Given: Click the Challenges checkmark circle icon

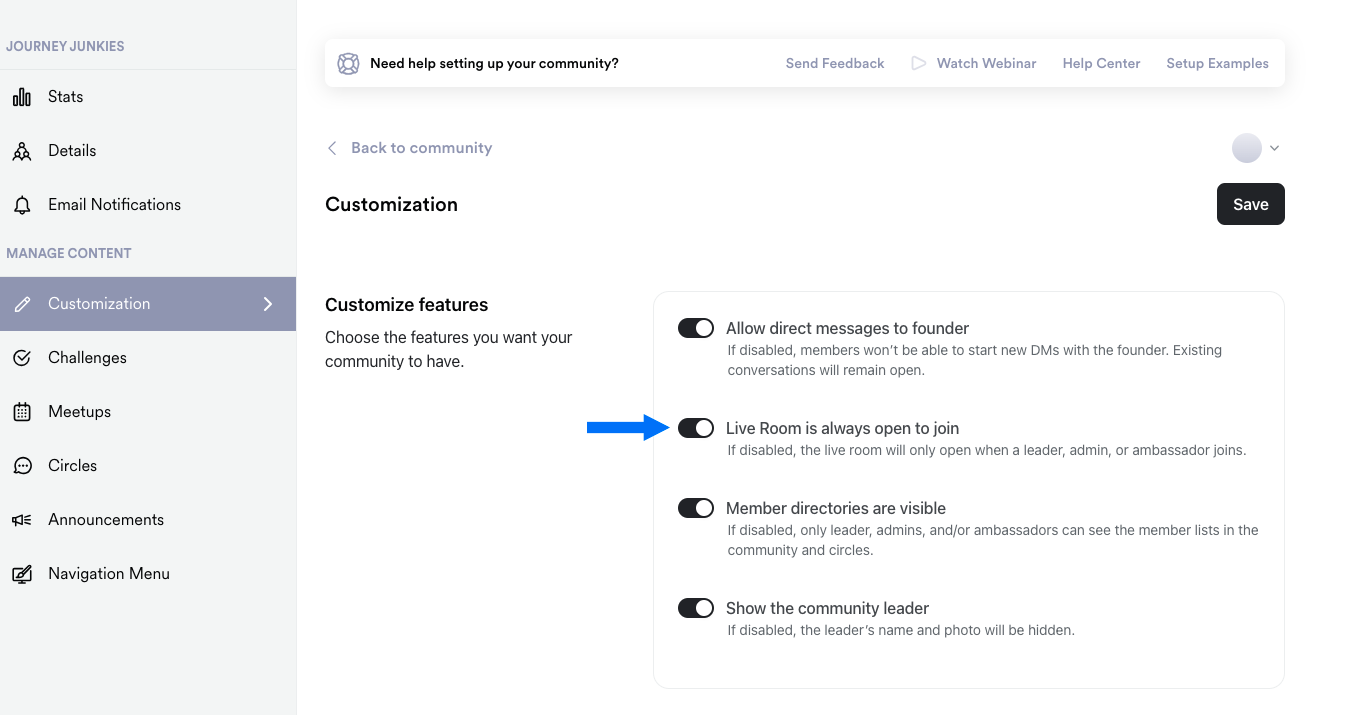Looking at the screenshot, I should [21, 358].
